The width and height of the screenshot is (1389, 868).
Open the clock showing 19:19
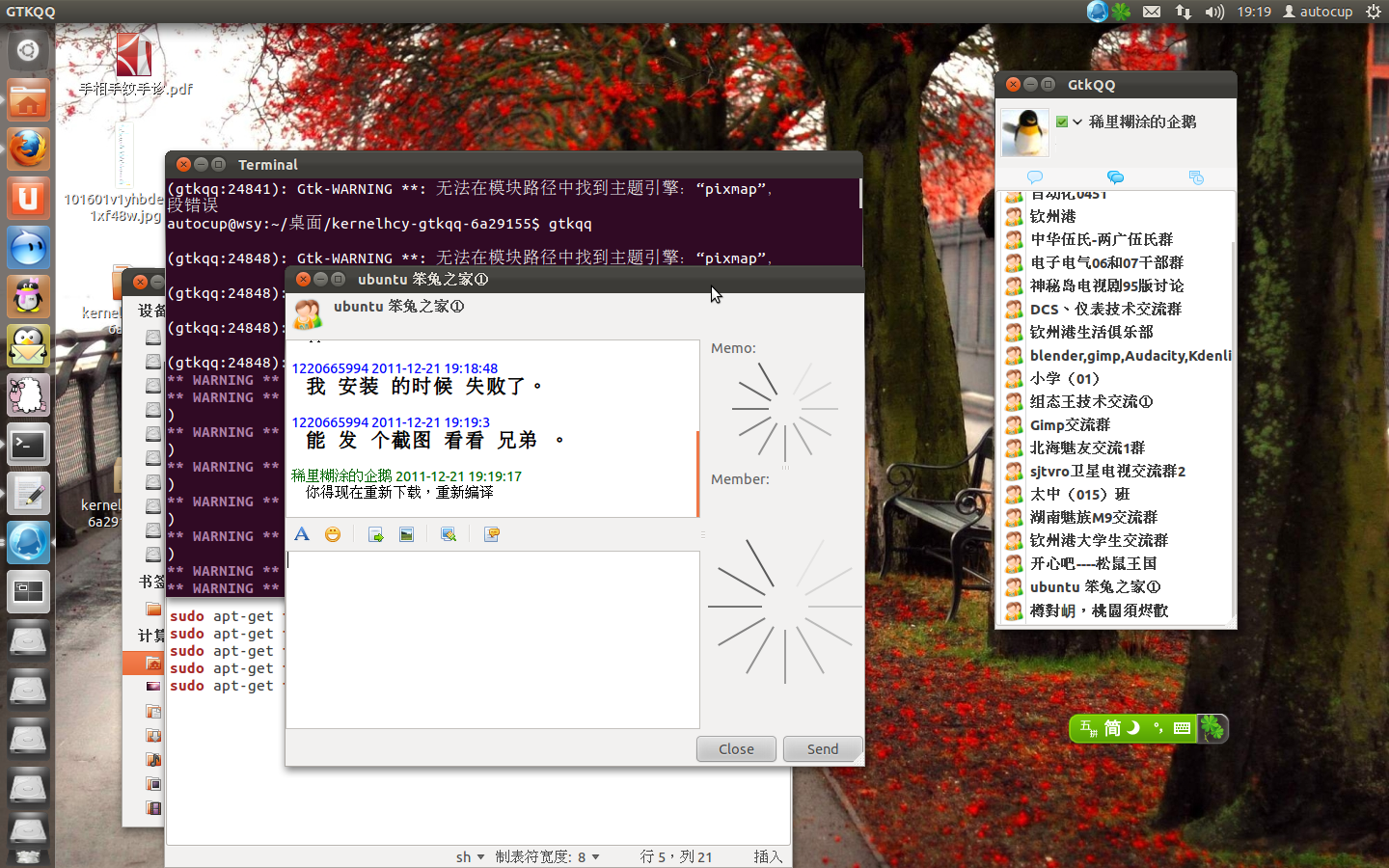tap(1254, 12)
